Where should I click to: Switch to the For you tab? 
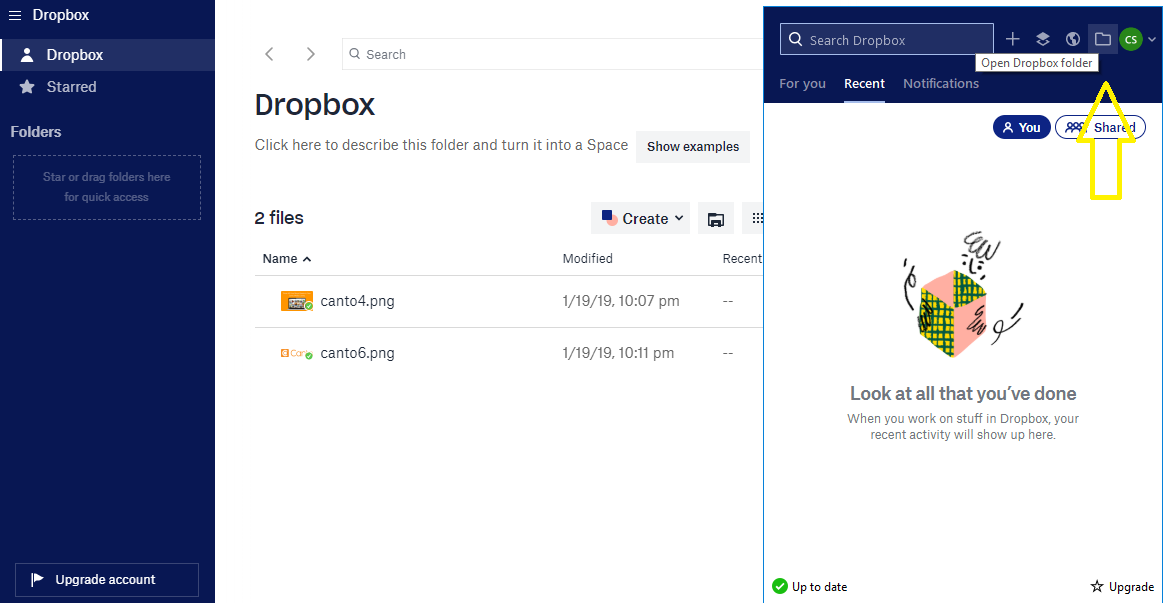pos(802,84)
